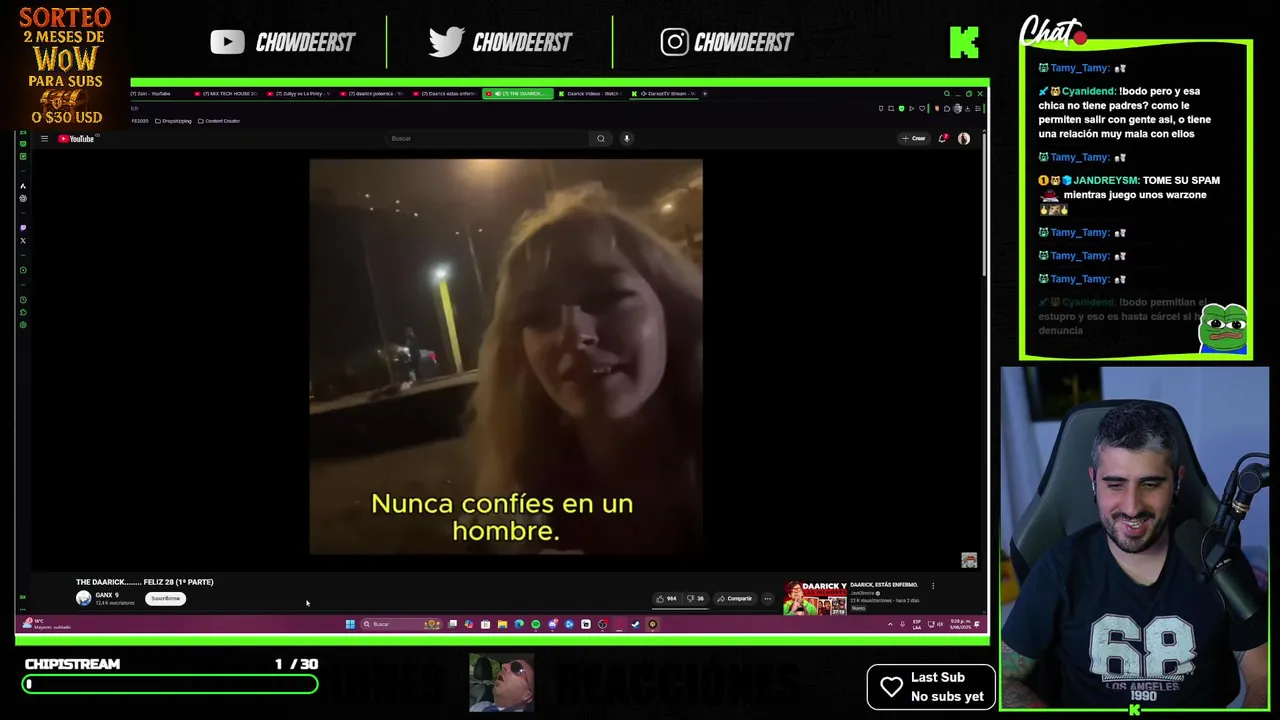The image size is (1280, 720).
Task: Click JANDREYSM username in chat
Action: coord(1105,180)
